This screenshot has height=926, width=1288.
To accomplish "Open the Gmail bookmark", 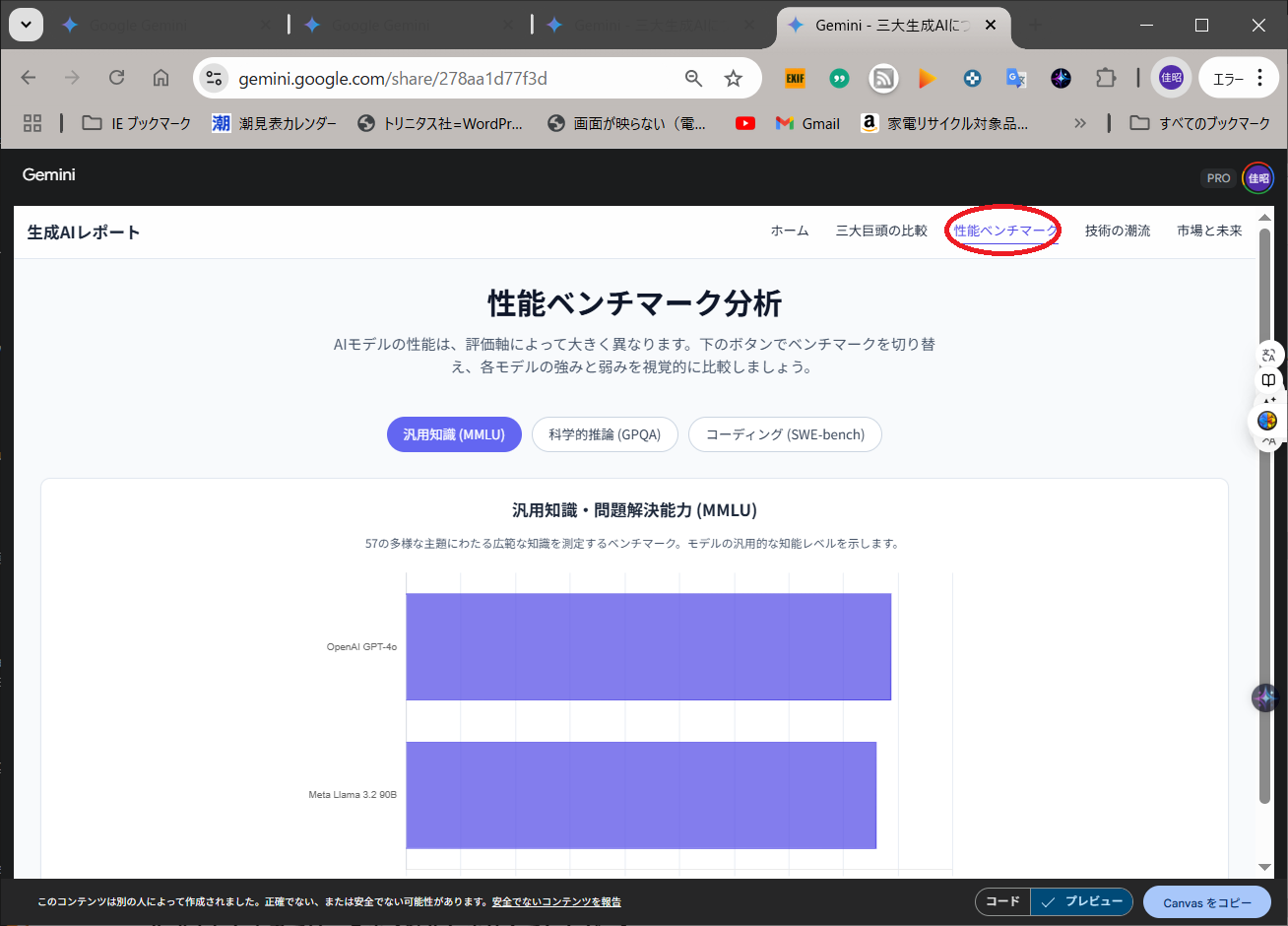I will tap(807, 123).
